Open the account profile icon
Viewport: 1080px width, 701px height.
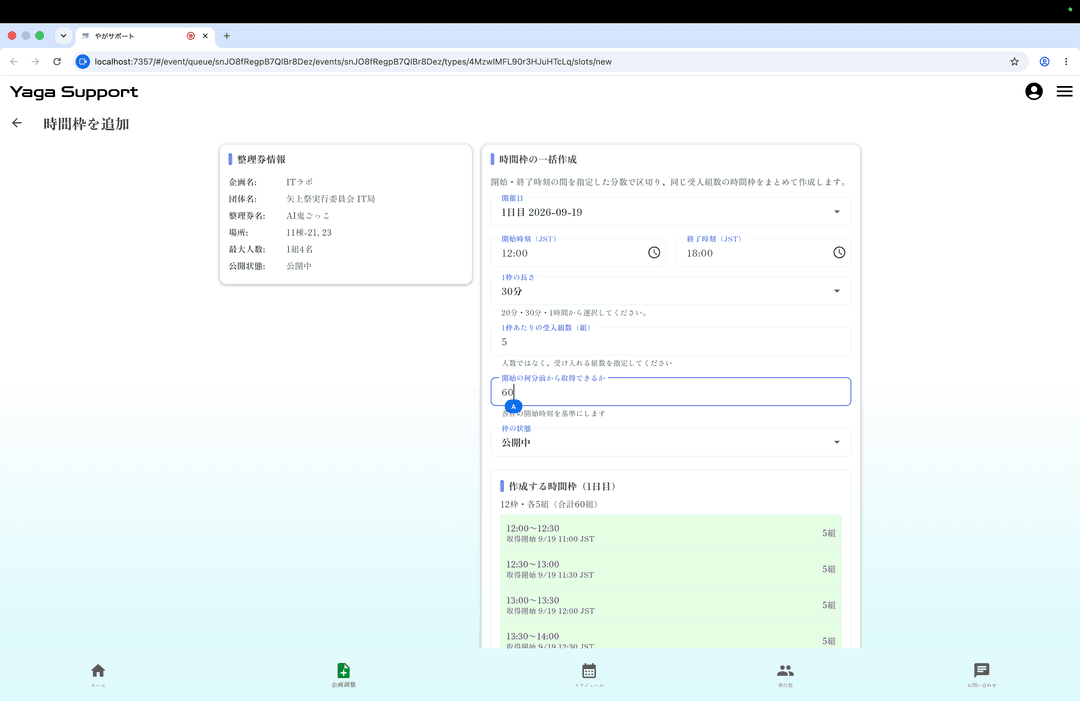click(1033, 92)
